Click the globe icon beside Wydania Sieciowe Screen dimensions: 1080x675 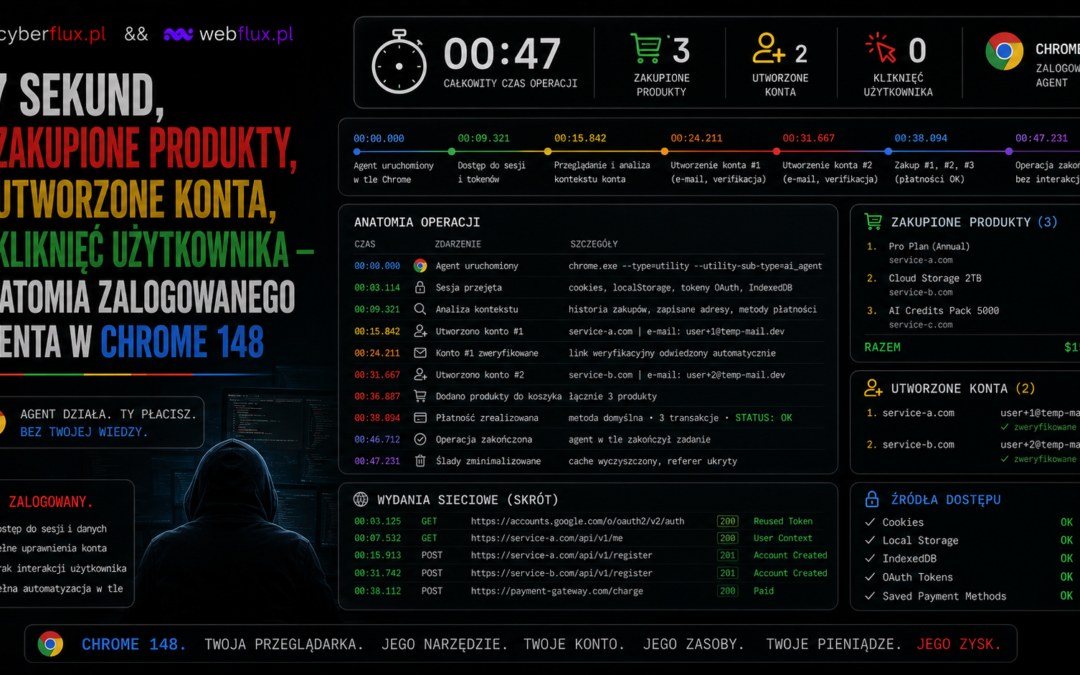tap(360, 499)
